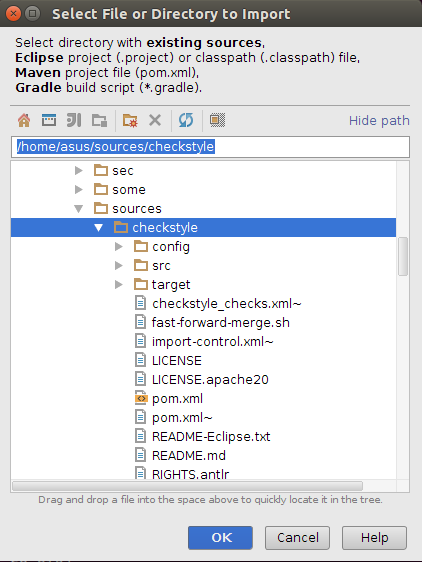Select the checkstyle_checks.xml~ file

tap(226, 304)
